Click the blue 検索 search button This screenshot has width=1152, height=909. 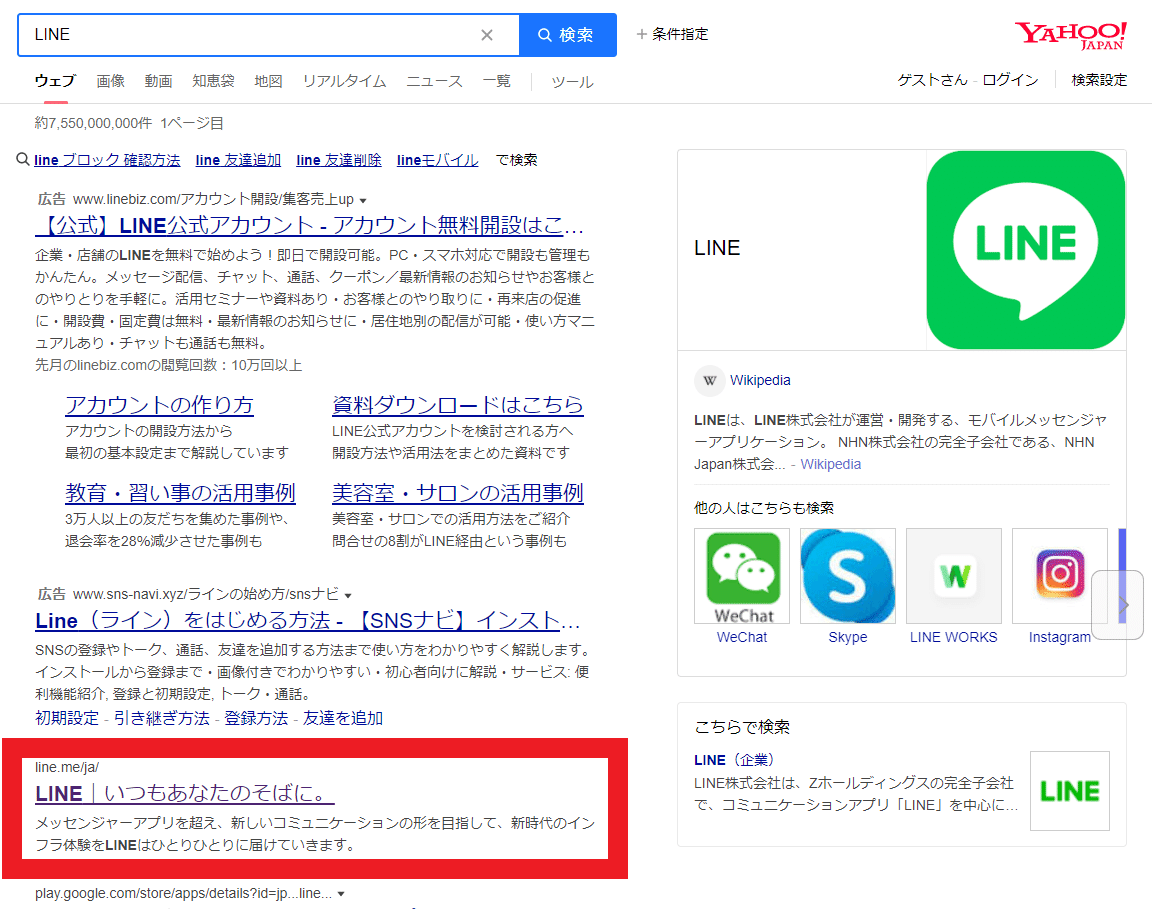(x=567, y=35)
